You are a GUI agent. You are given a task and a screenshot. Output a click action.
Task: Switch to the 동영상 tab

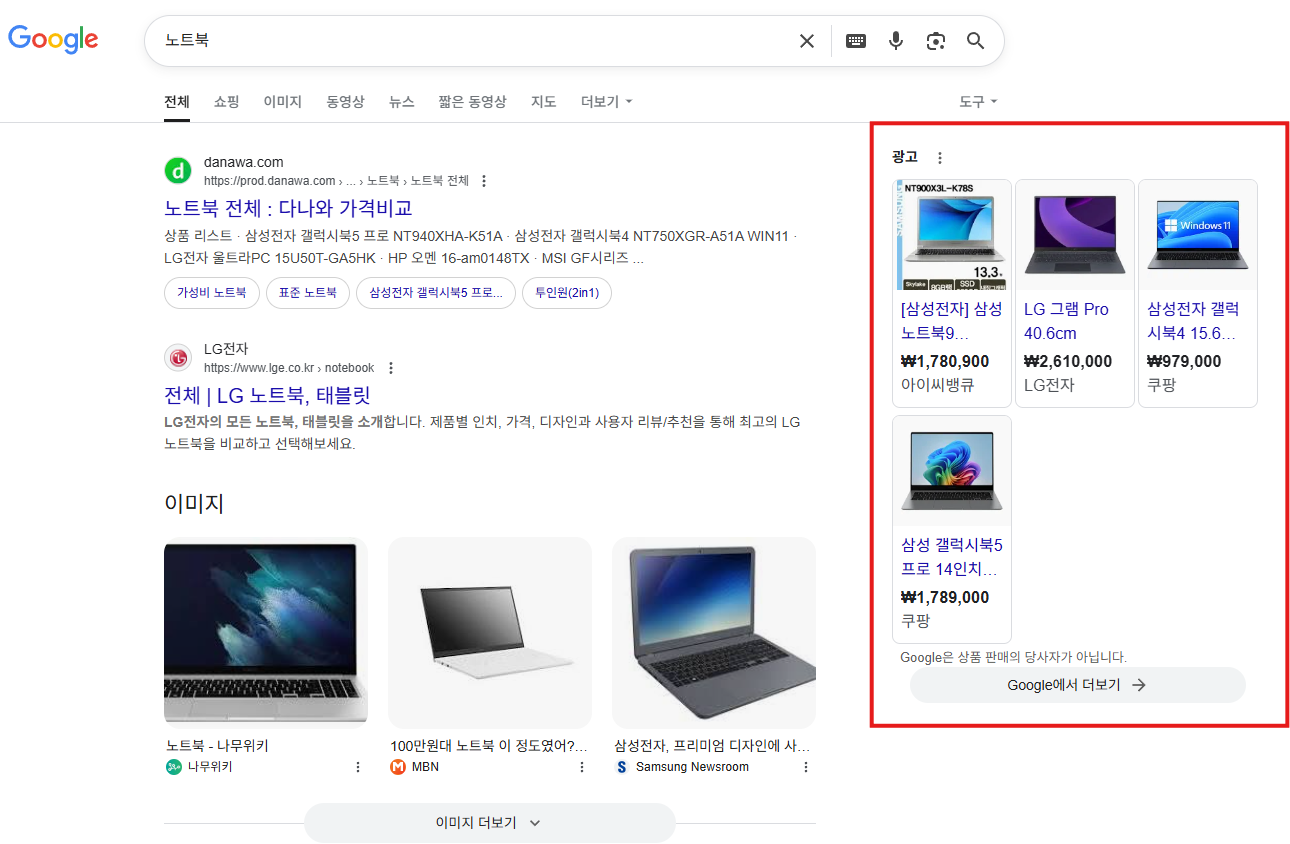click(x=345, y=102)
